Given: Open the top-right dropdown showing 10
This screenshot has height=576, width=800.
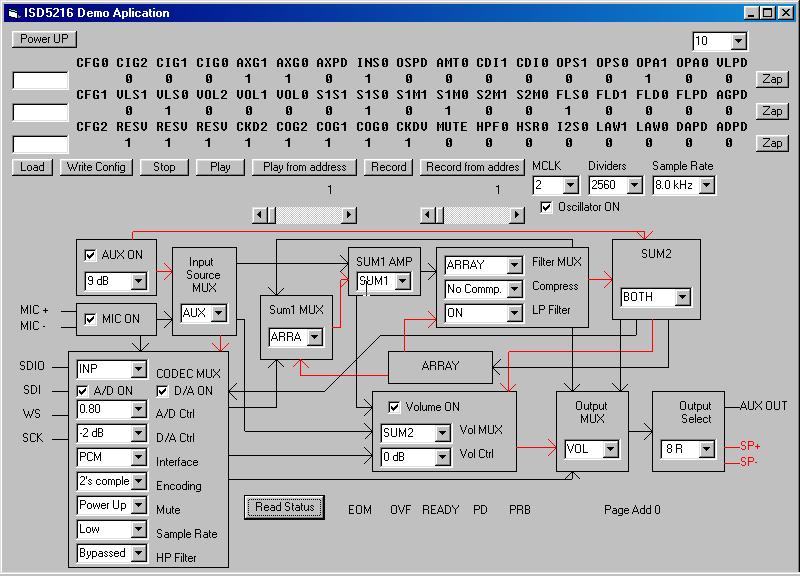Looking at the screenshot, I should [x=738, y=41].
